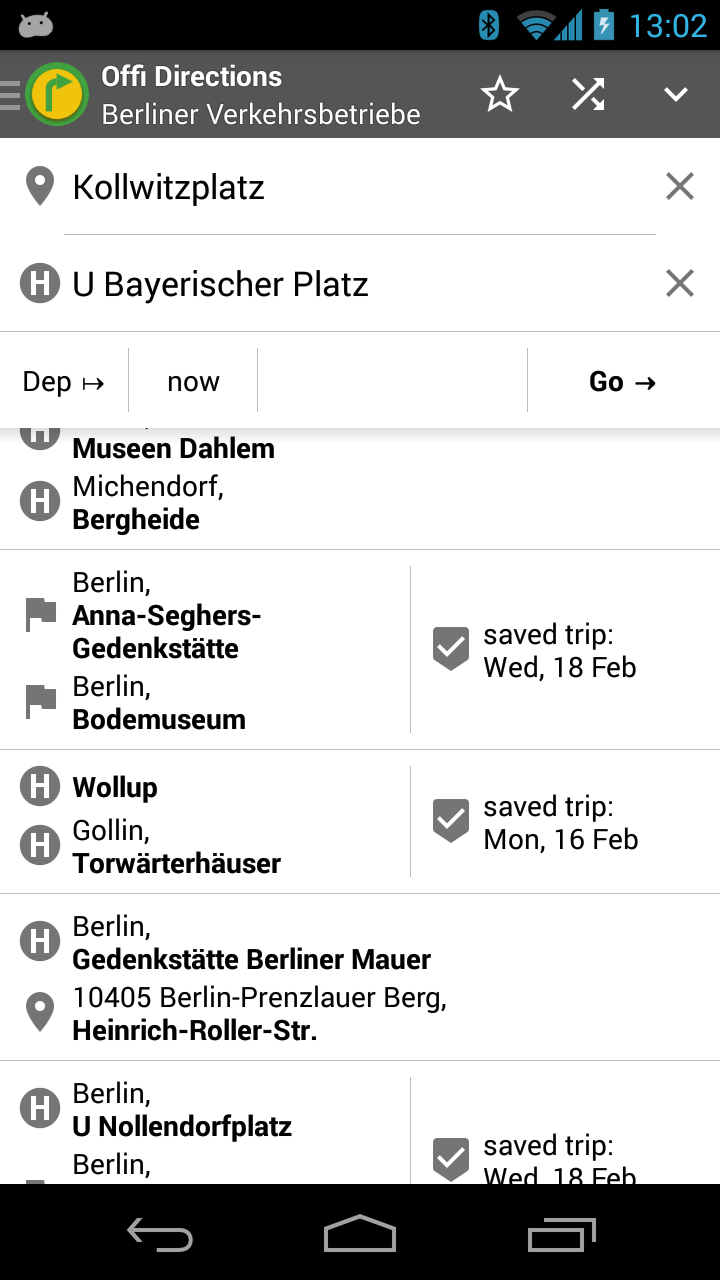Open the time picker showing 'now'
The width and height of the screenshot is (720, 1280).
tap(193, 381)
